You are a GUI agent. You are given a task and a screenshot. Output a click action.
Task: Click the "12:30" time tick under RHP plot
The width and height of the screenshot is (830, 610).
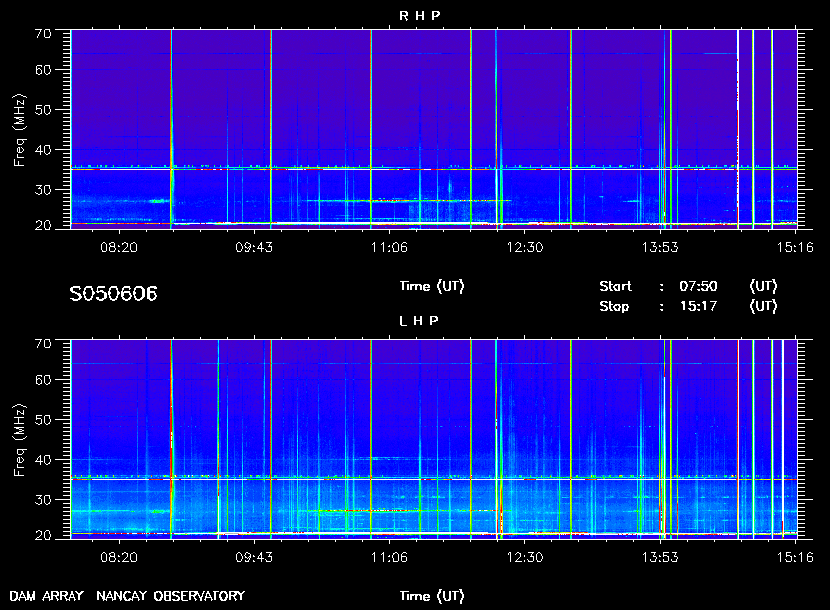click(525, 247)
